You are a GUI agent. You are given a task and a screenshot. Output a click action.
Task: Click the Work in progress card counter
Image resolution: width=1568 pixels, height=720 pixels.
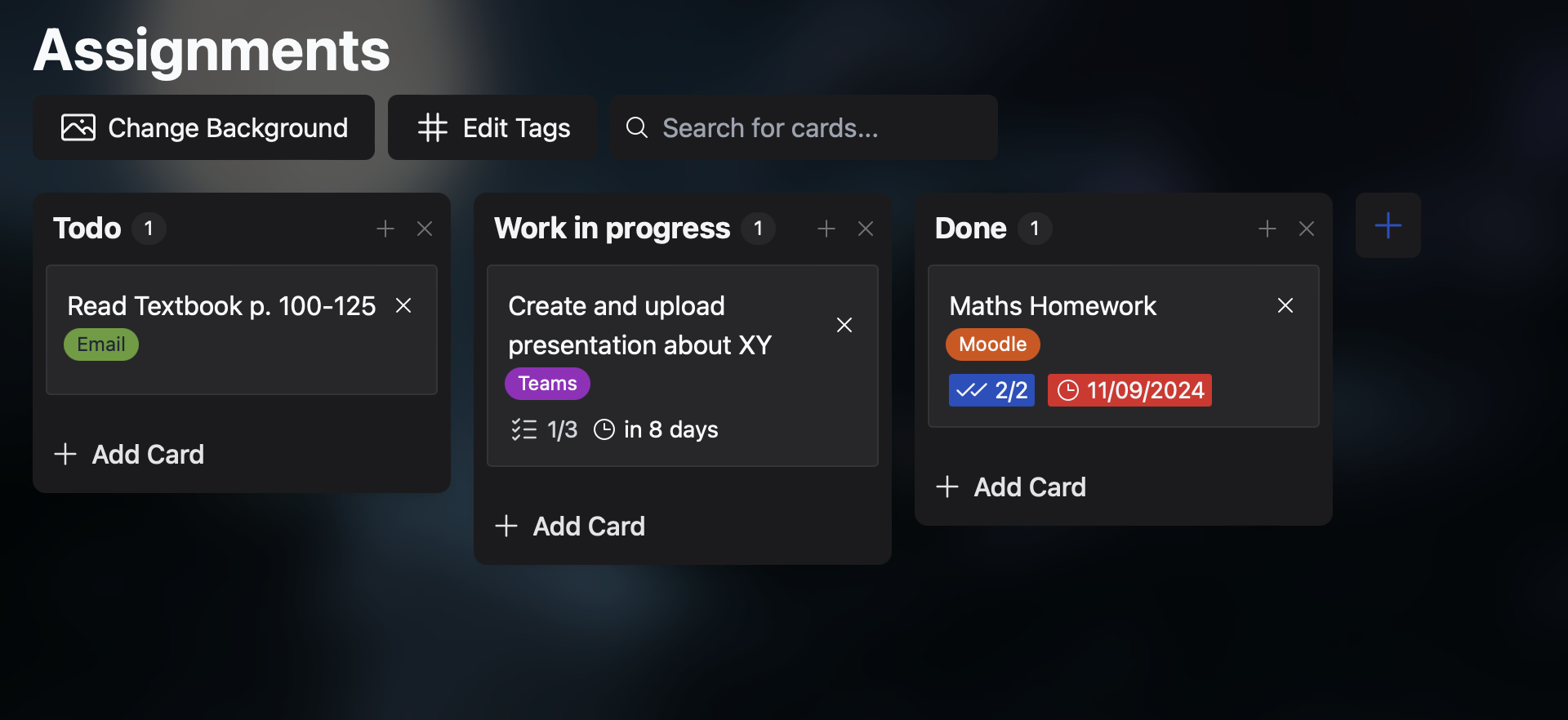pyautogui.click(x=759, y=229)
